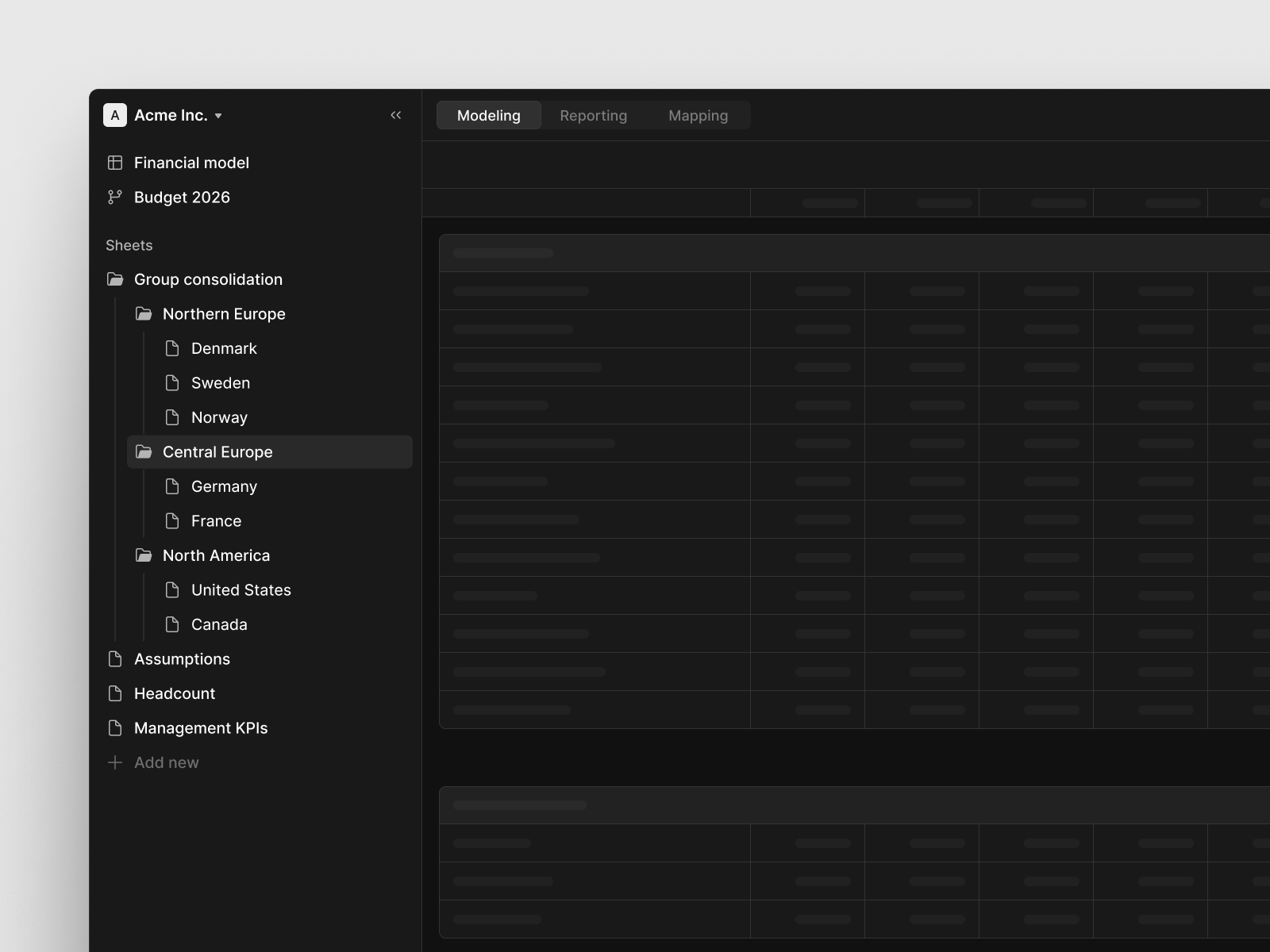Select the Modeling tab
1270x952 pixels.
click(488, 115)
